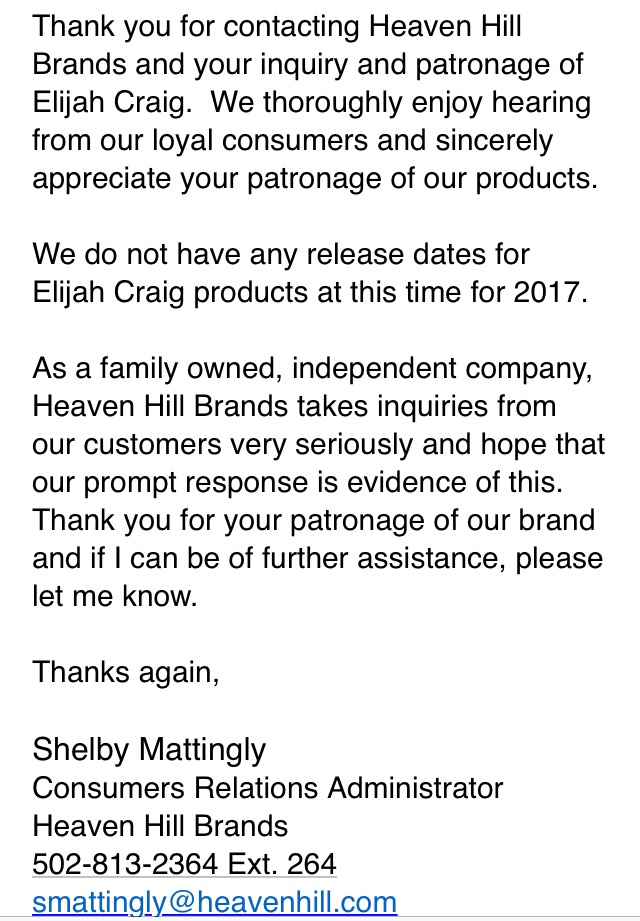Click the opening 'Thank you for contacting' line

tap(277, 26)
